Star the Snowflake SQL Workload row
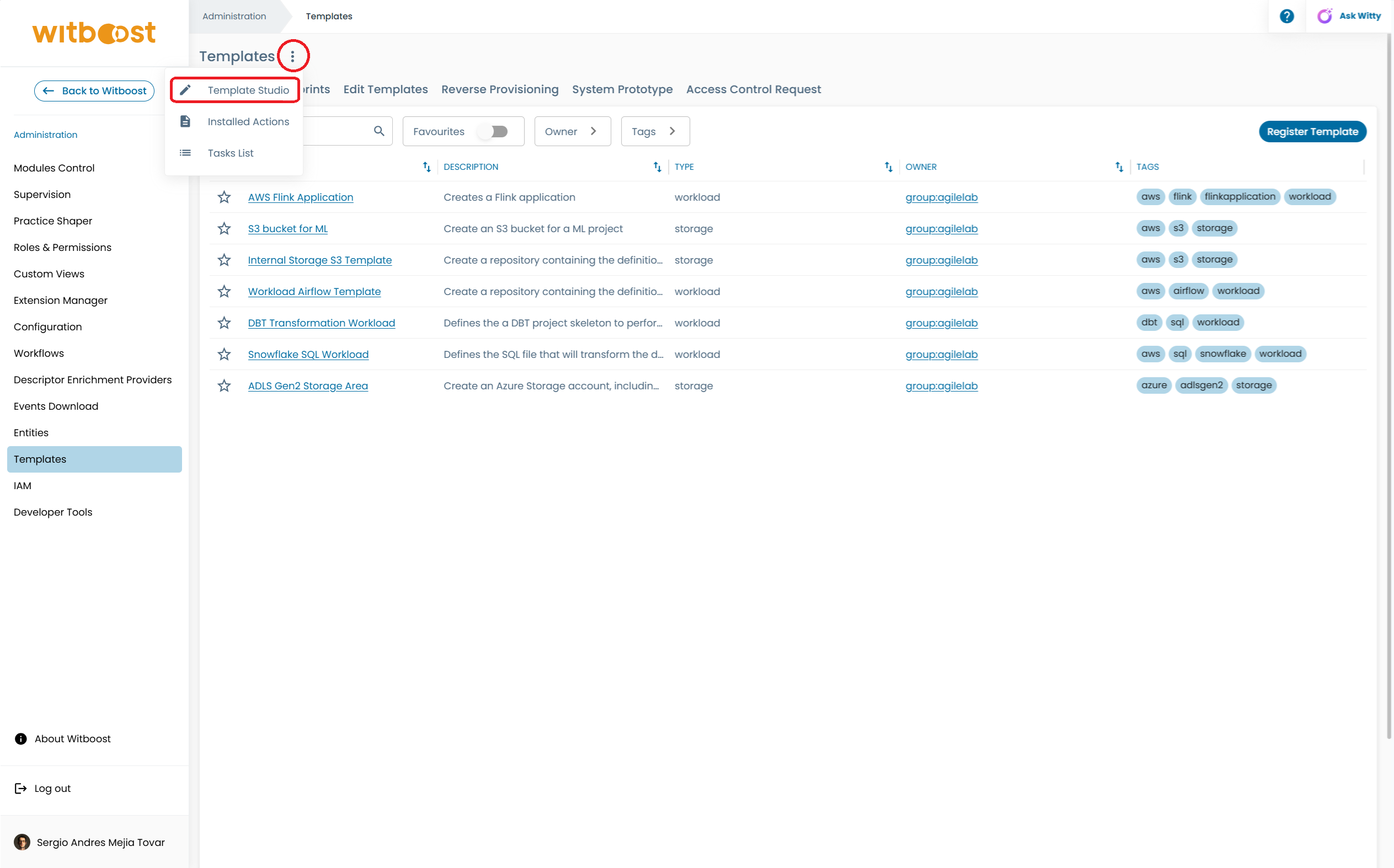 (x=224, y=355)
